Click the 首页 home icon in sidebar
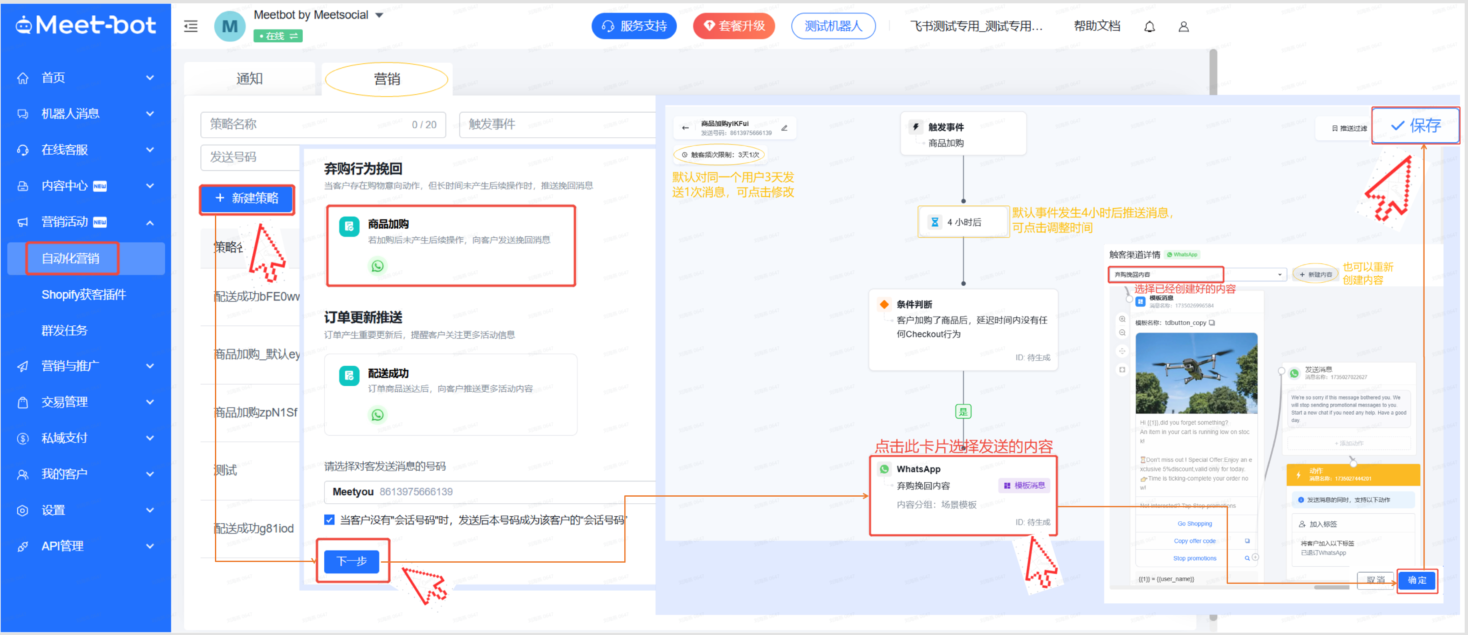This screenshot has width=1468, height=635. [x=23, y=78]
